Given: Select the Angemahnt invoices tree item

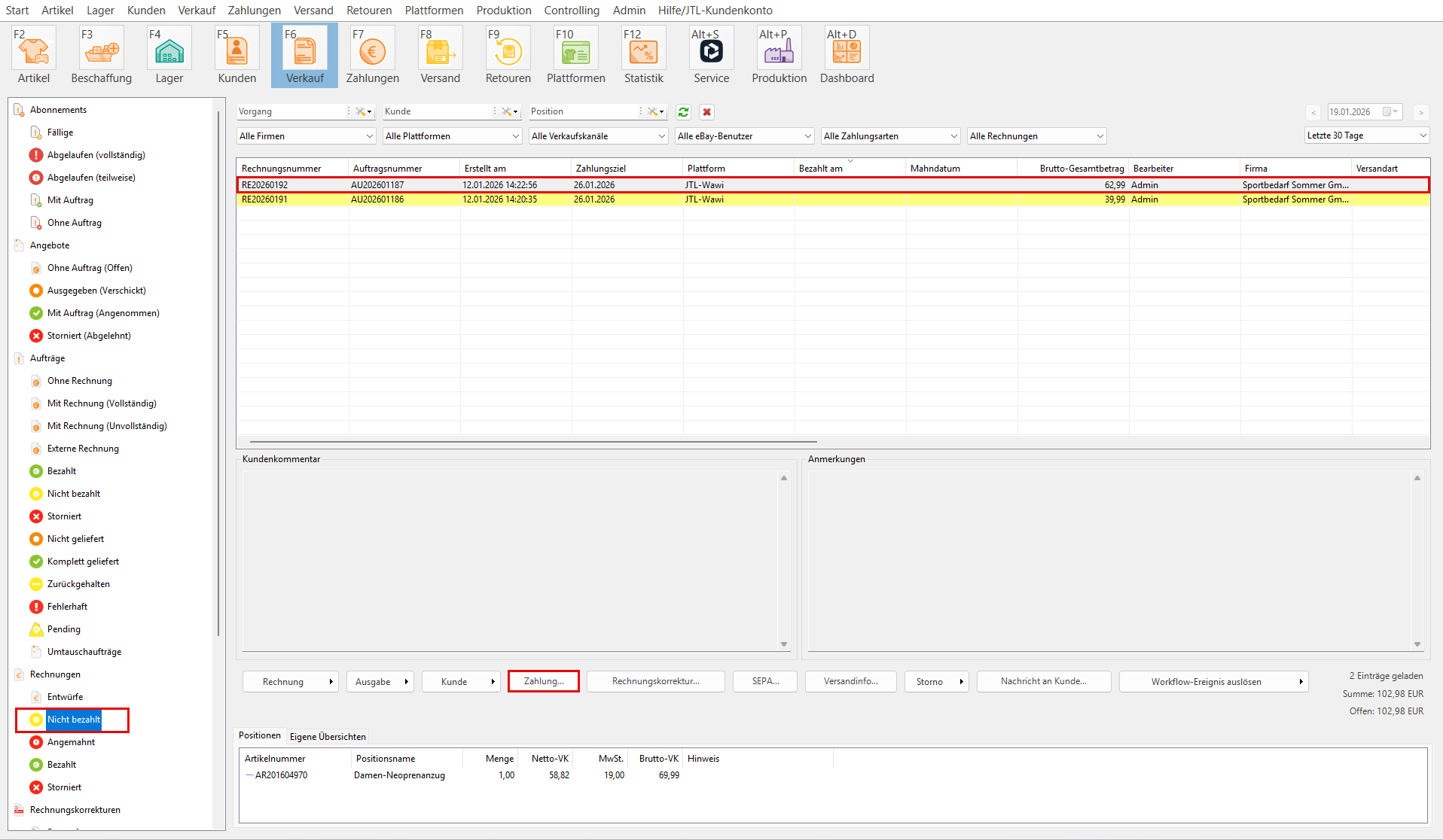Looking at the screenshot, I should [71, 742].
